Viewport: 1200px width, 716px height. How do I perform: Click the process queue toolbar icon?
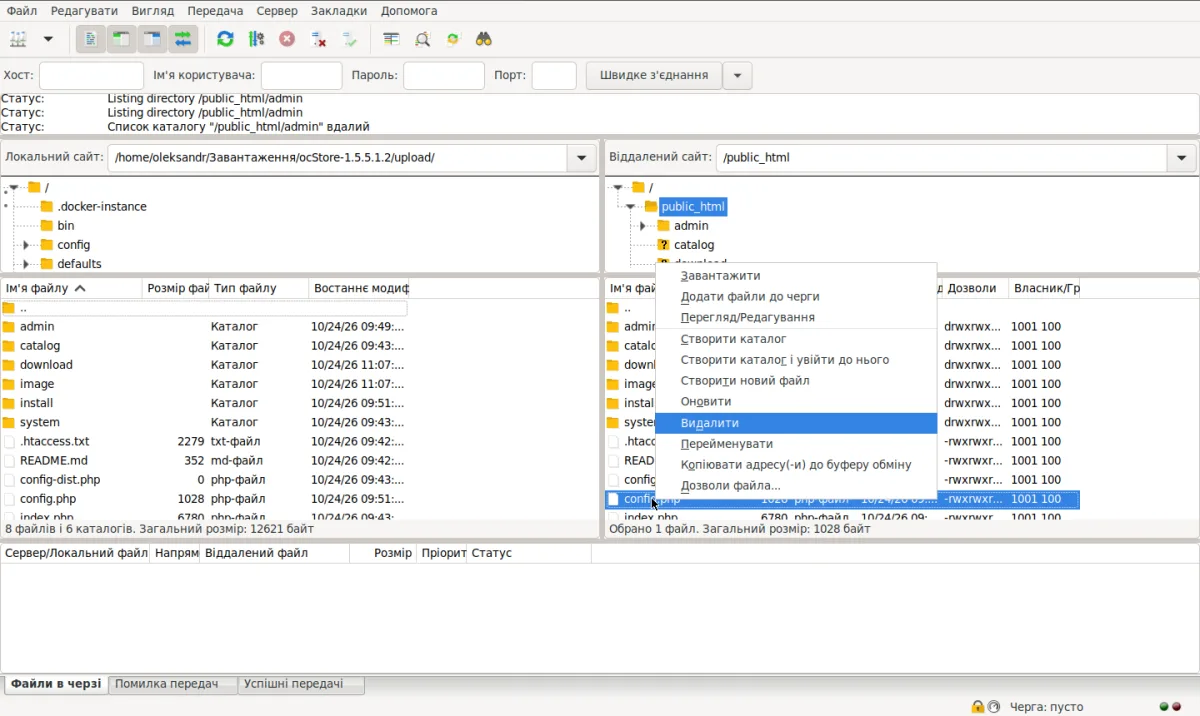coord(256,39)
